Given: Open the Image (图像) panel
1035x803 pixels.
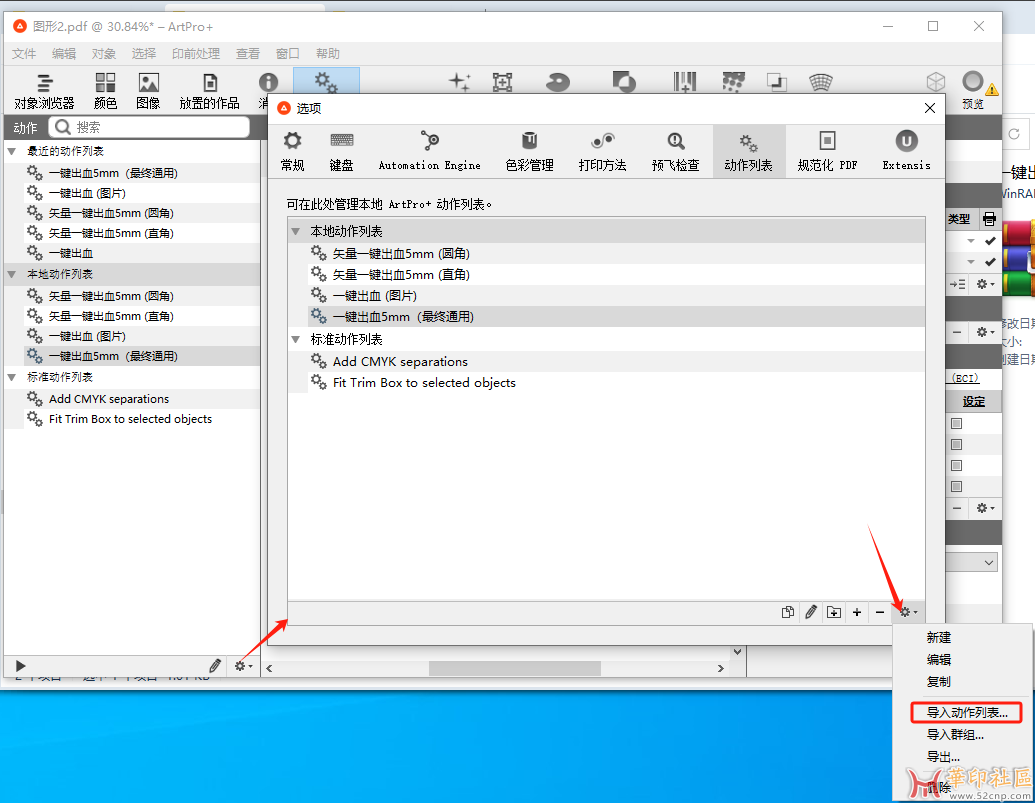Looking at the screenshot, I should 148,91.
